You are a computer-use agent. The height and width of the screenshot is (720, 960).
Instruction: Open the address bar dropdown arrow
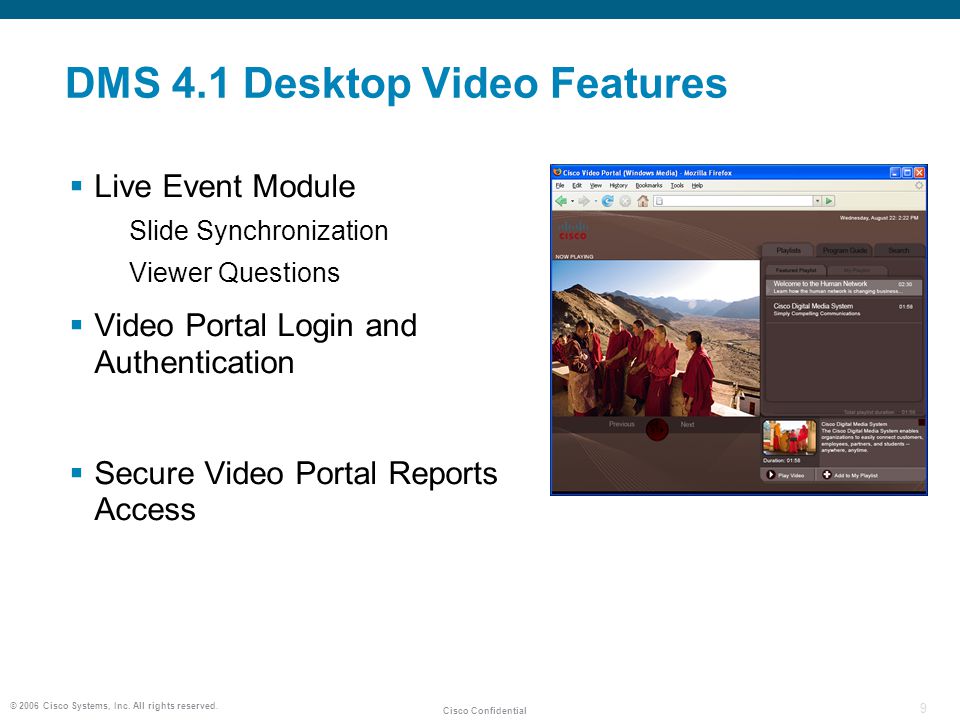click(x=817, y=201)
